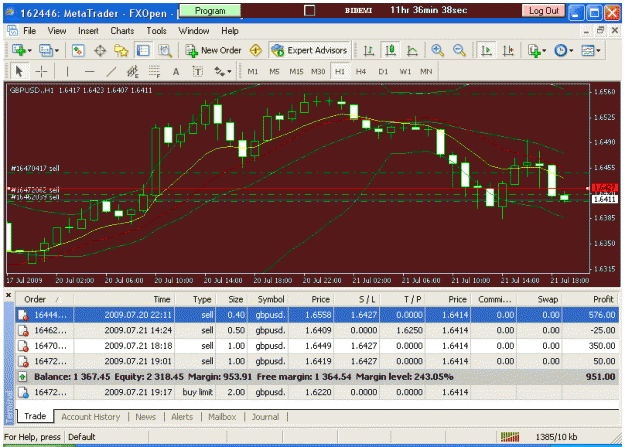Image resolution: width=625 pixels, height=447 pixels.
Task: Open the Charts menu
Action: tap(122, 31)
